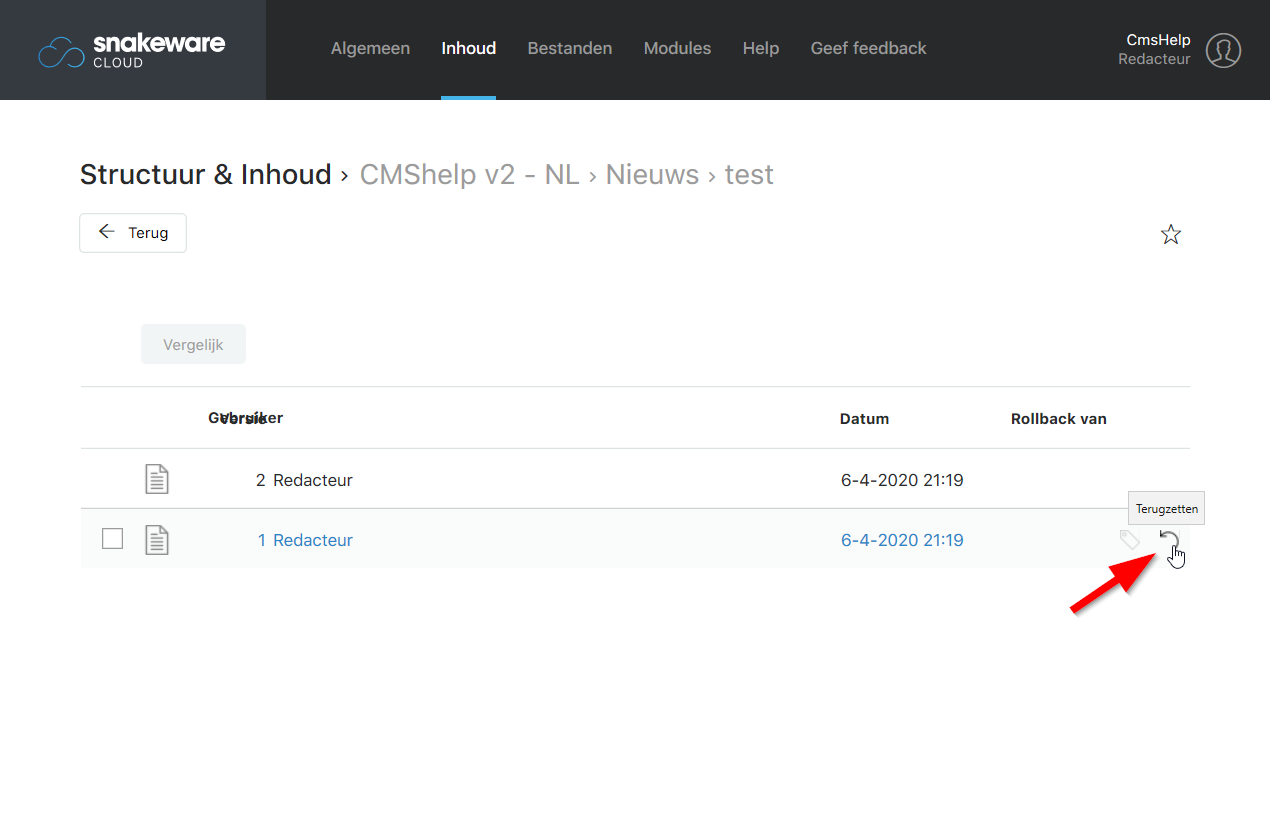Click date link of version 1 row
The height and width of the screenshot is (835, 1270).
pyautogui.click(x=902, y=540)
